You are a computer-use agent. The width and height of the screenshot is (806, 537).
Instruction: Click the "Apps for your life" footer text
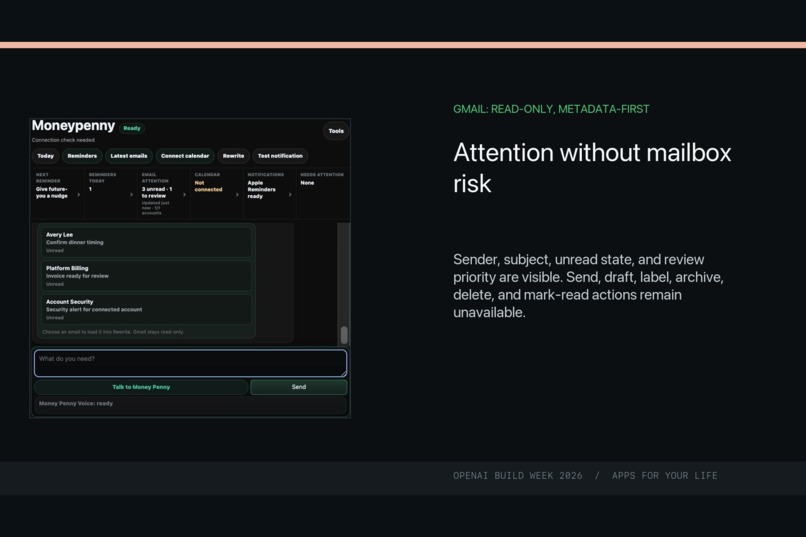pyautogui.click(x=665, y=475)
